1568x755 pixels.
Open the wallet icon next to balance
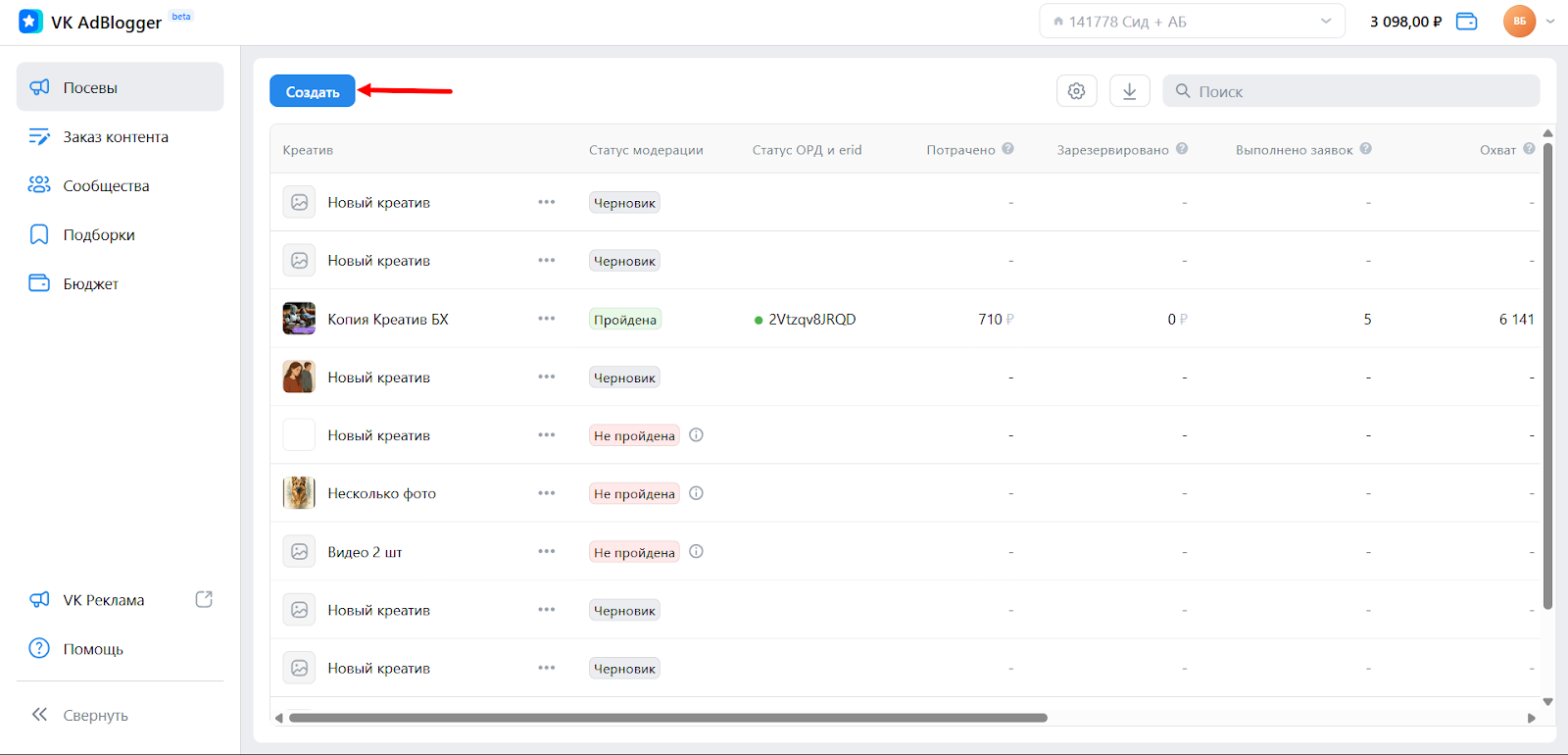pos(1466,22)
